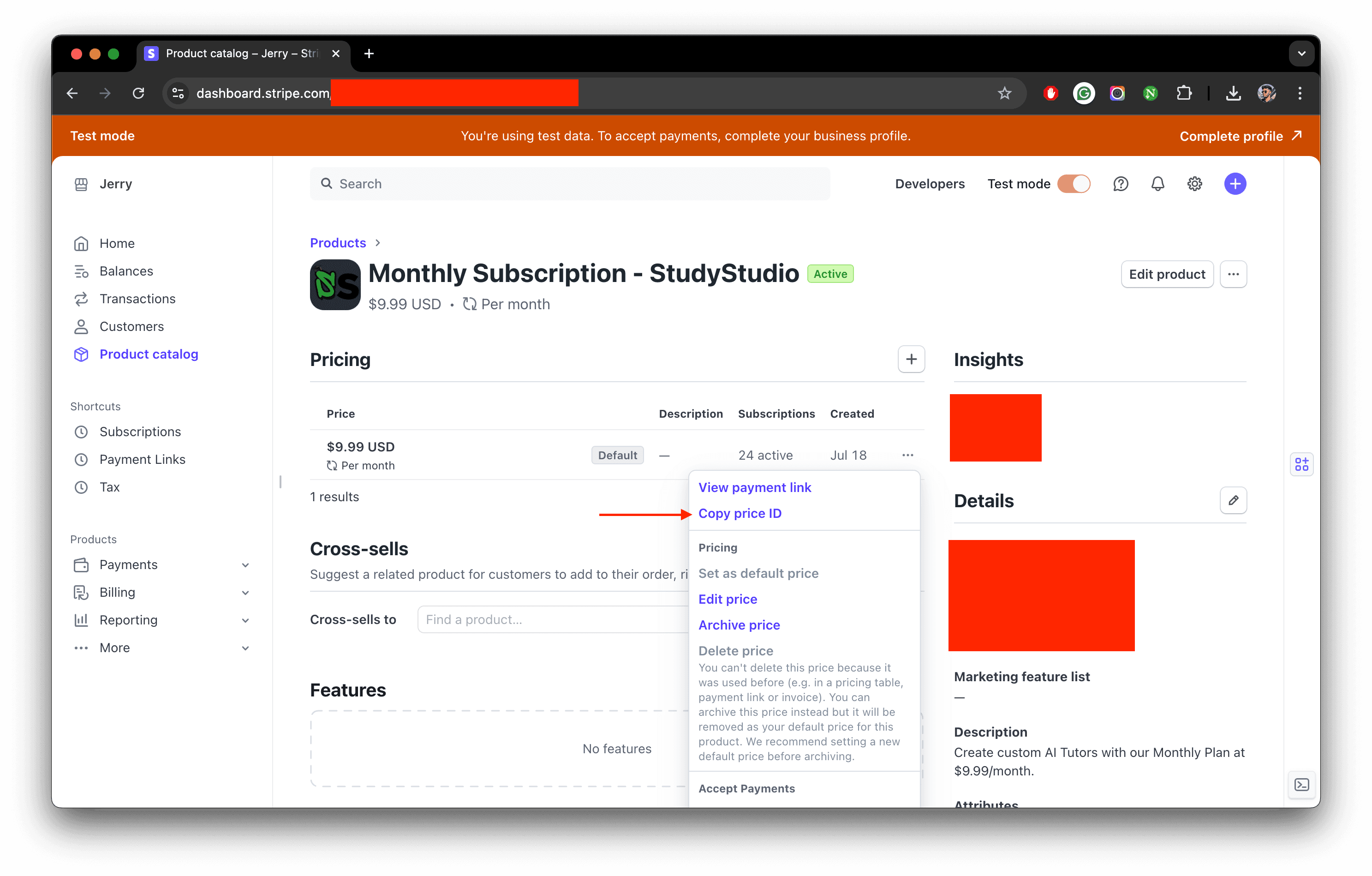The image size is (1372, 876).
Task: Choose Copy price ID from menu
Action: point(740,514)
